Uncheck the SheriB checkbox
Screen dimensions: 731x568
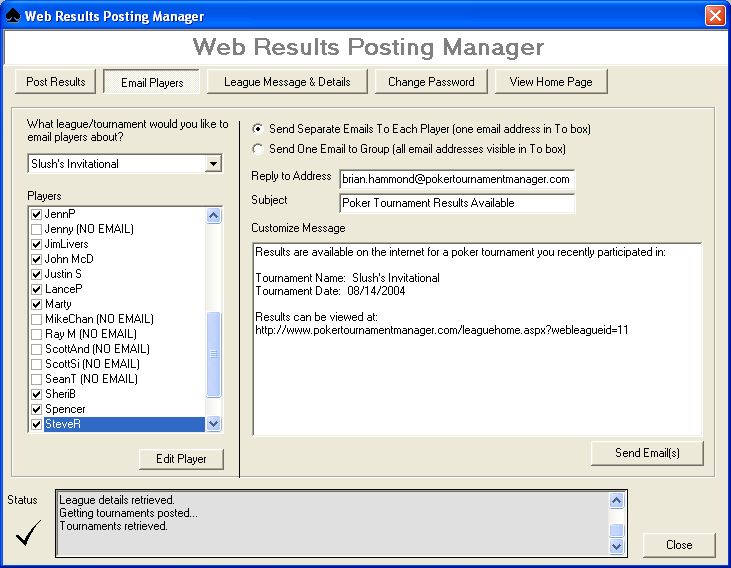click(36, 394)
